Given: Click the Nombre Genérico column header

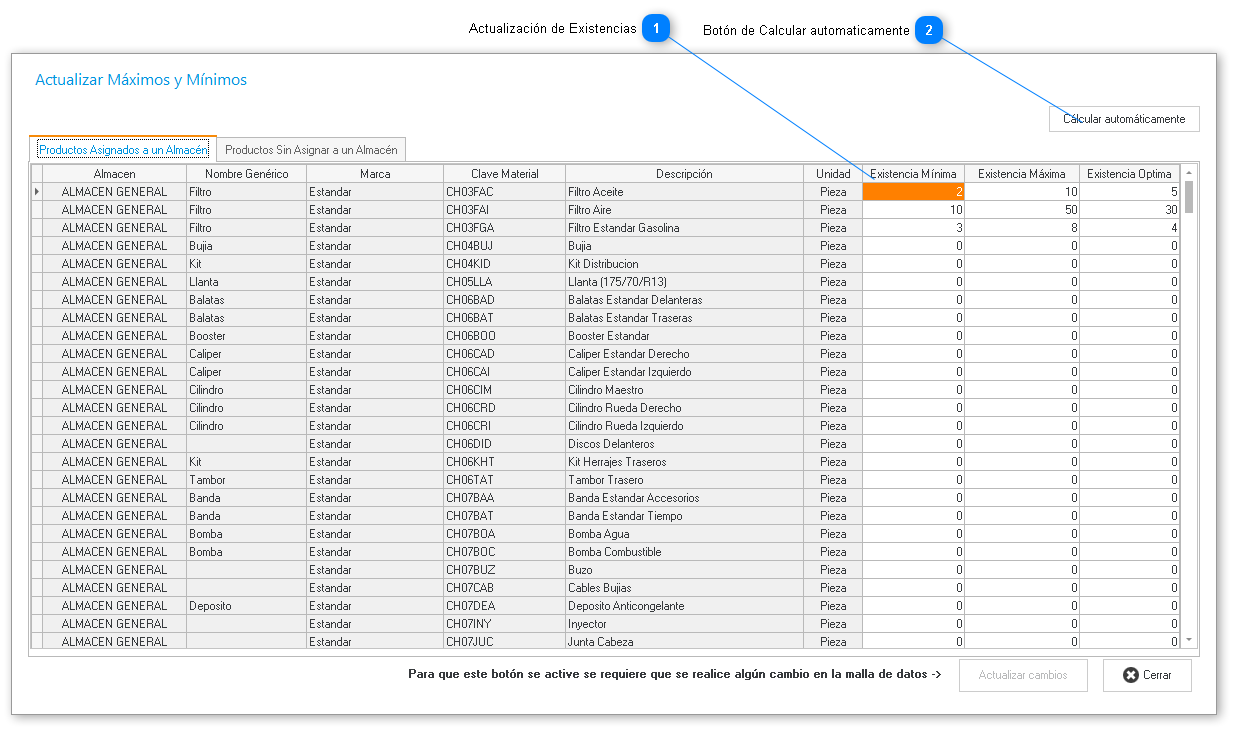Looking at the screenshot, I should [246, 174].
